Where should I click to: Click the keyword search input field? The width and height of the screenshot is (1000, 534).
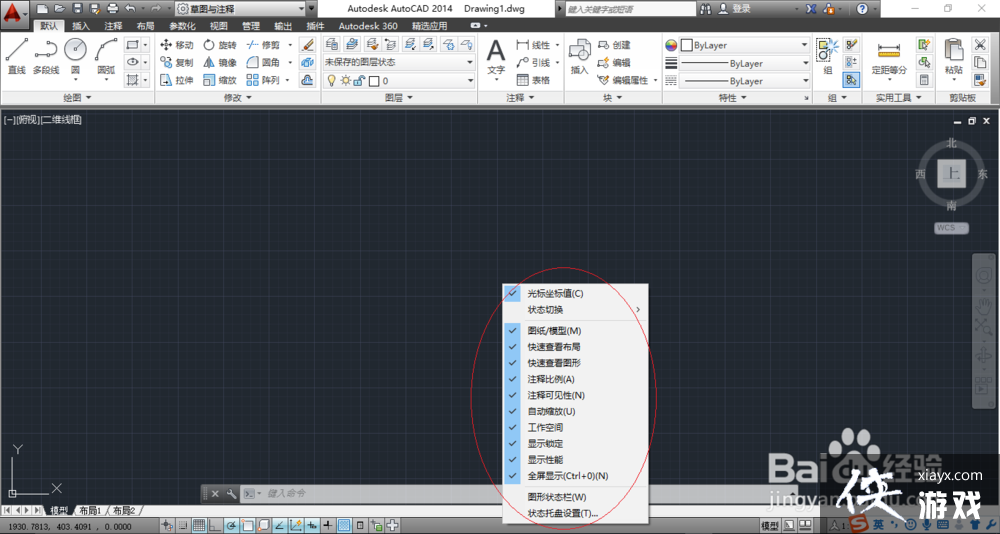[x=630, y=9]
